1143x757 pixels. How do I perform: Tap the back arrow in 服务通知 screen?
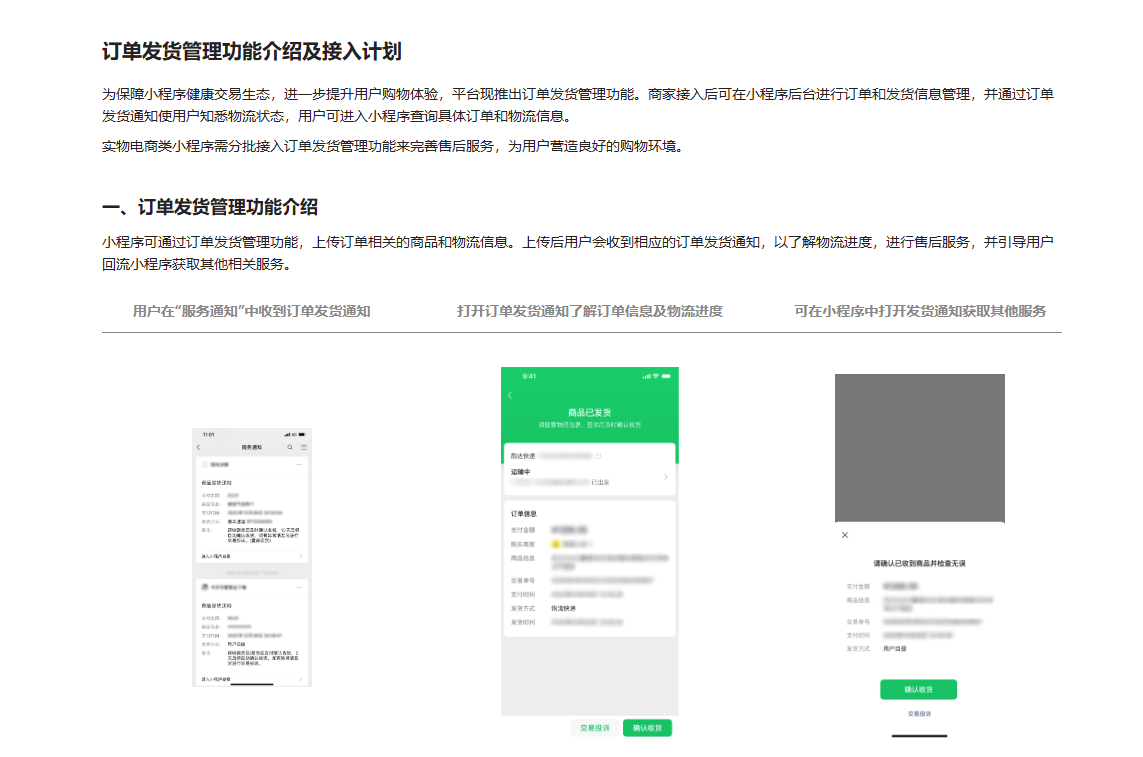198,447
